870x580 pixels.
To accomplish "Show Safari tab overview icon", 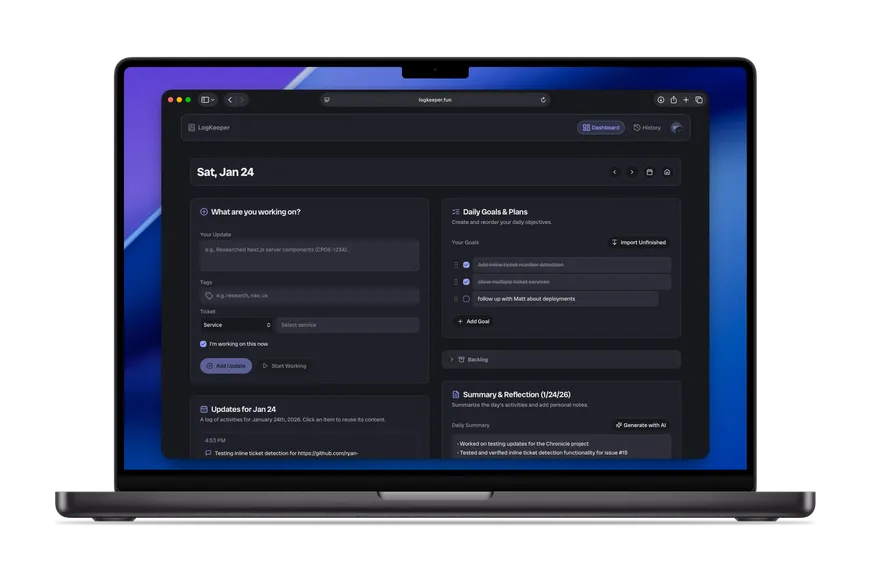I will [x=699, y=100].
